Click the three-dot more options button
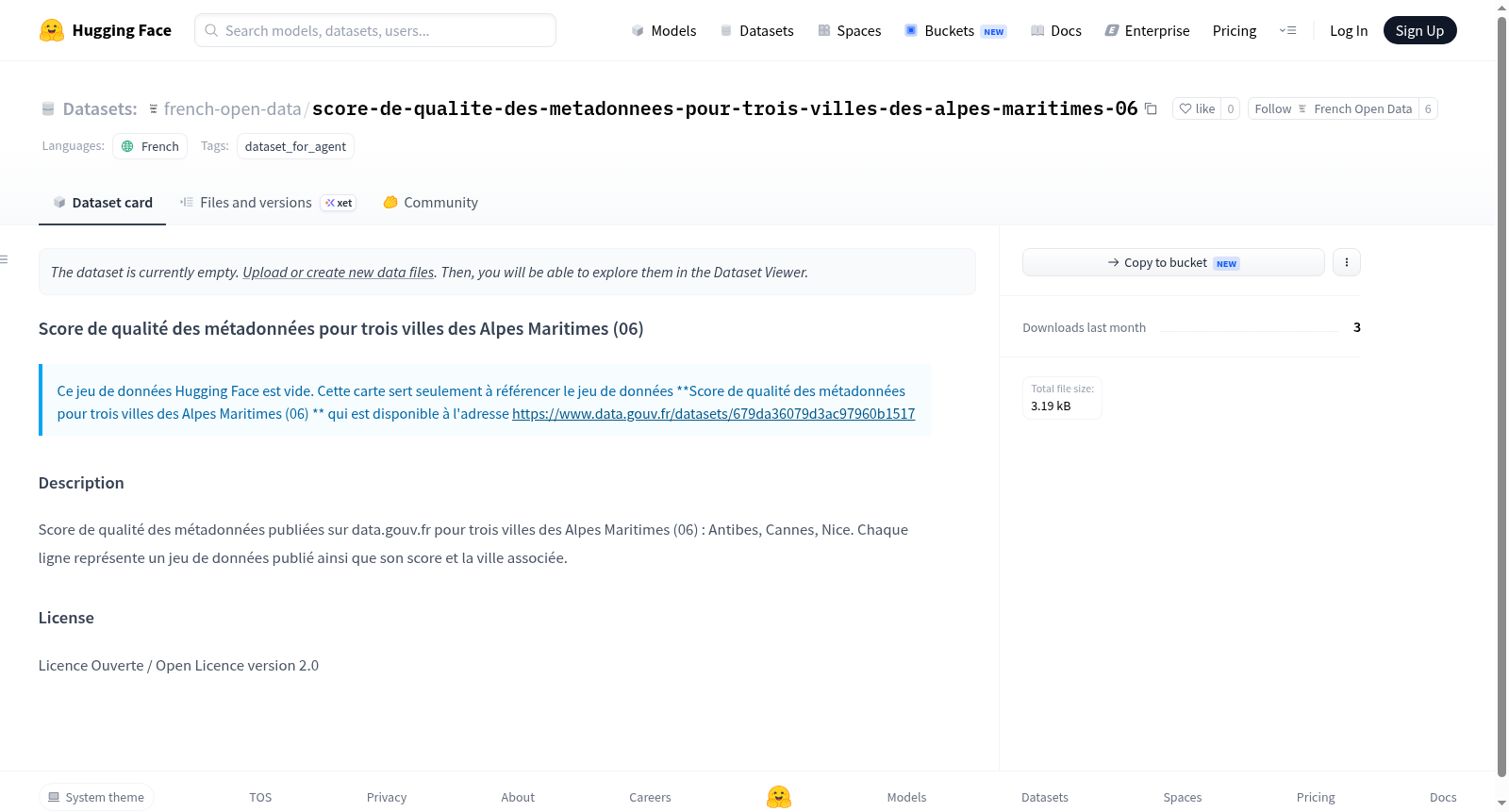Screen dimensions: 1509x812 click(1347, 262)
